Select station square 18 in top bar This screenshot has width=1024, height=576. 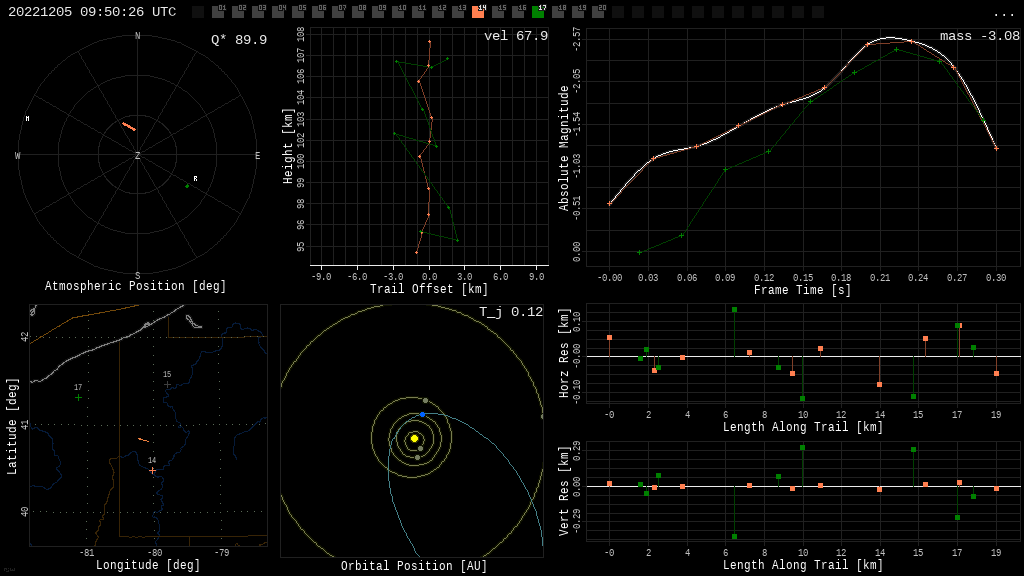pyautogui.click(x=558, y=12)
